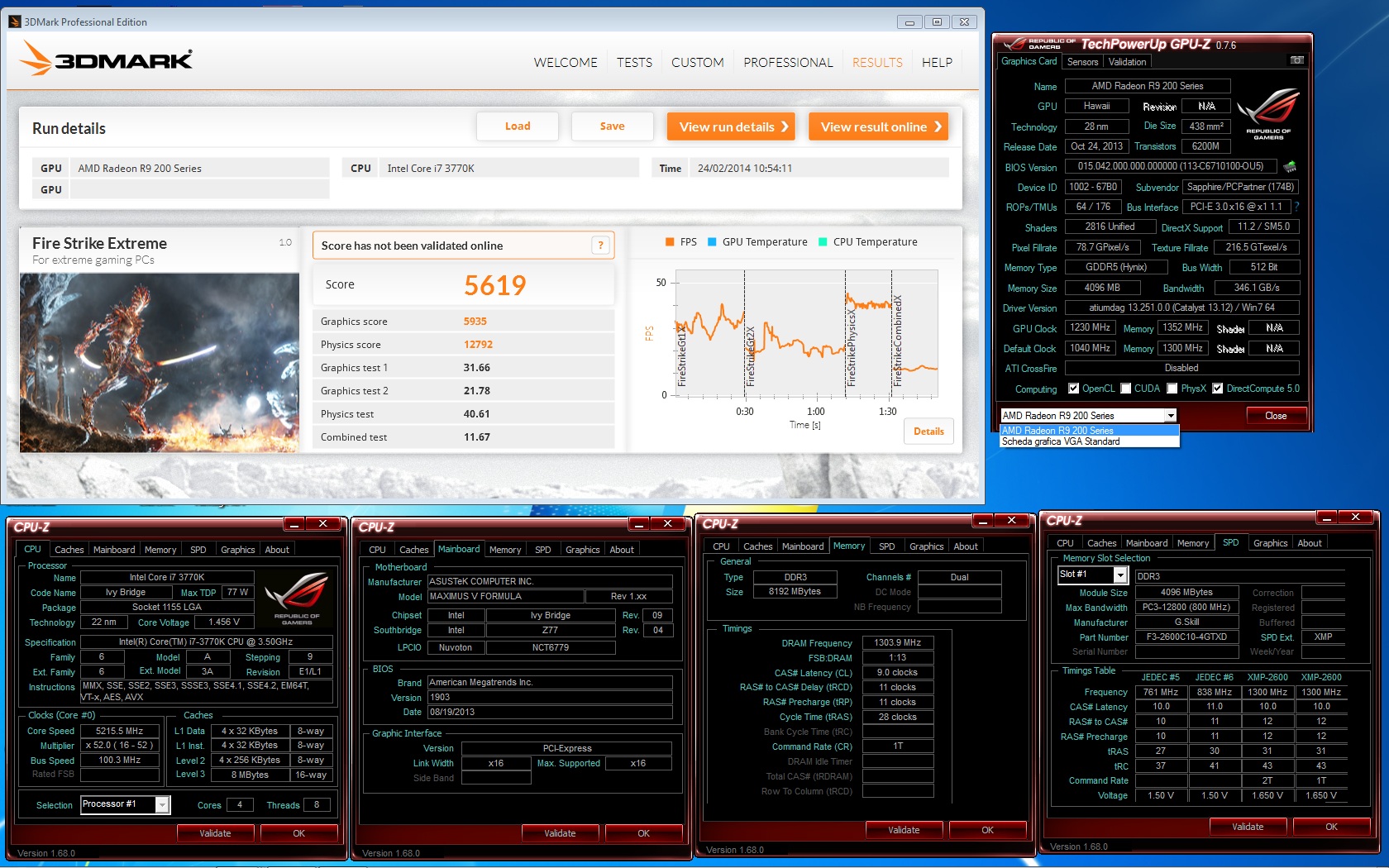Click the Driver Version field in GPU-Z
Screen dimensions: 1389x868
(x=1181, y=308)
